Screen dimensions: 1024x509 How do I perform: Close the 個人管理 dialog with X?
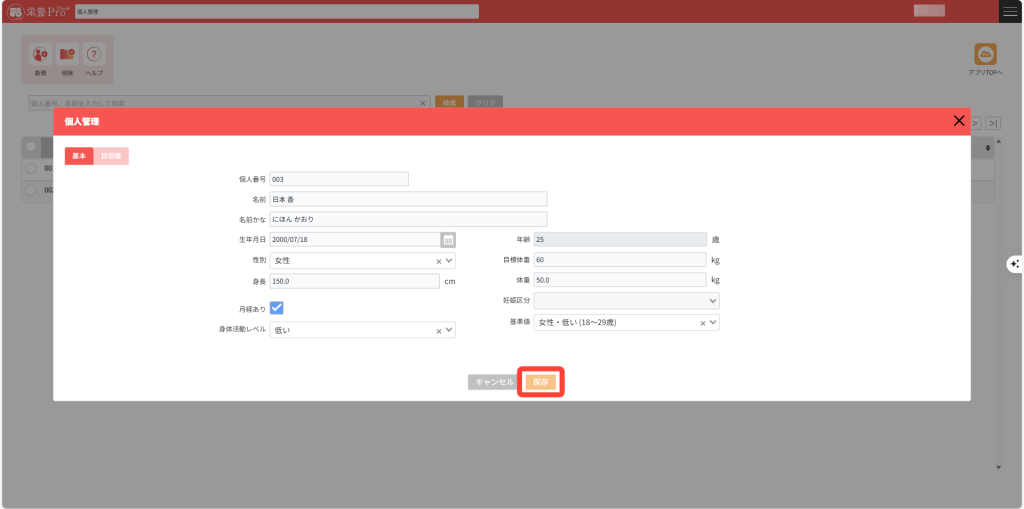pos(959,121)
